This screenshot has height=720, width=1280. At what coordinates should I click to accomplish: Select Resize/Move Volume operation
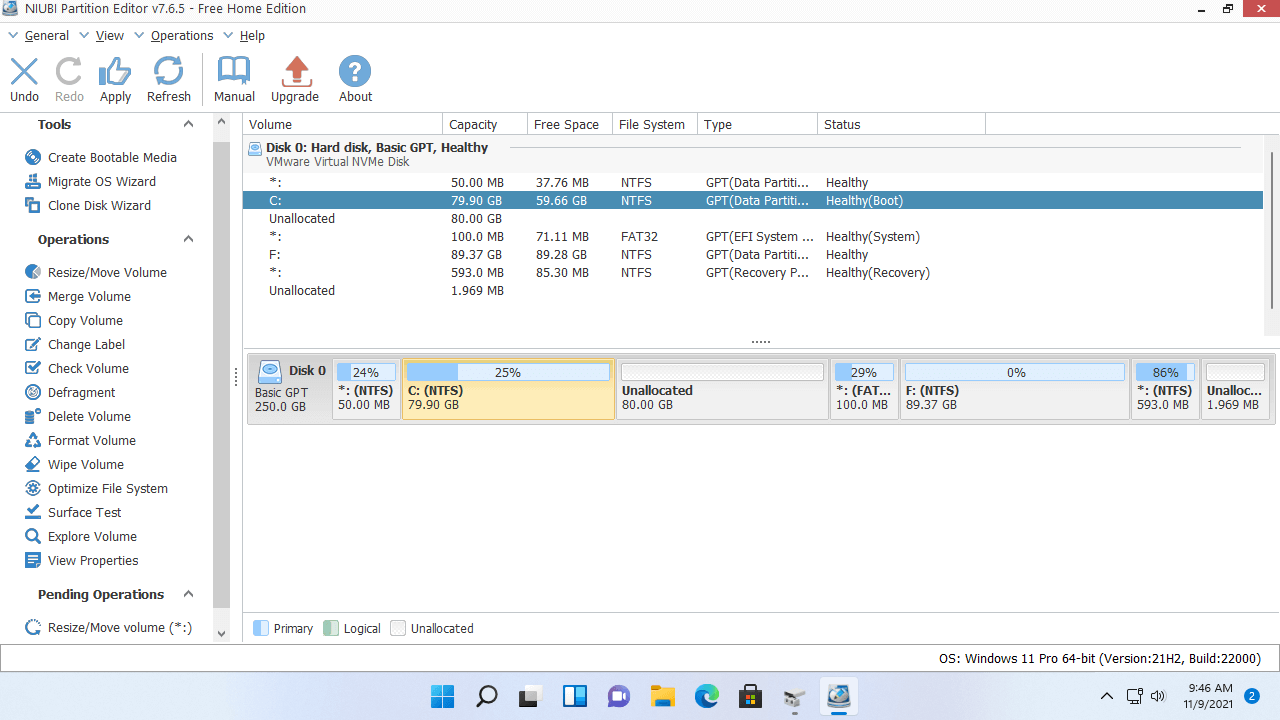pos(107,272)
